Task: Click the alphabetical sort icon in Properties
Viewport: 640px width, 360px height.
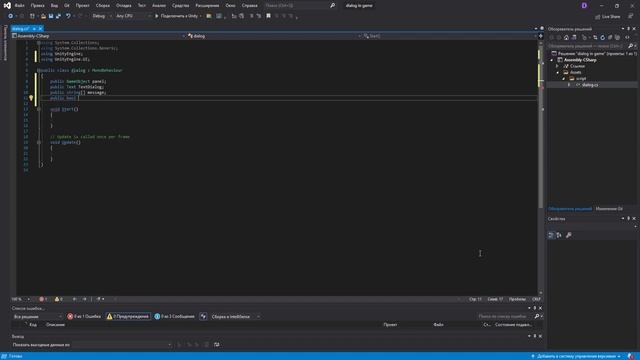Action: point(559,235)
